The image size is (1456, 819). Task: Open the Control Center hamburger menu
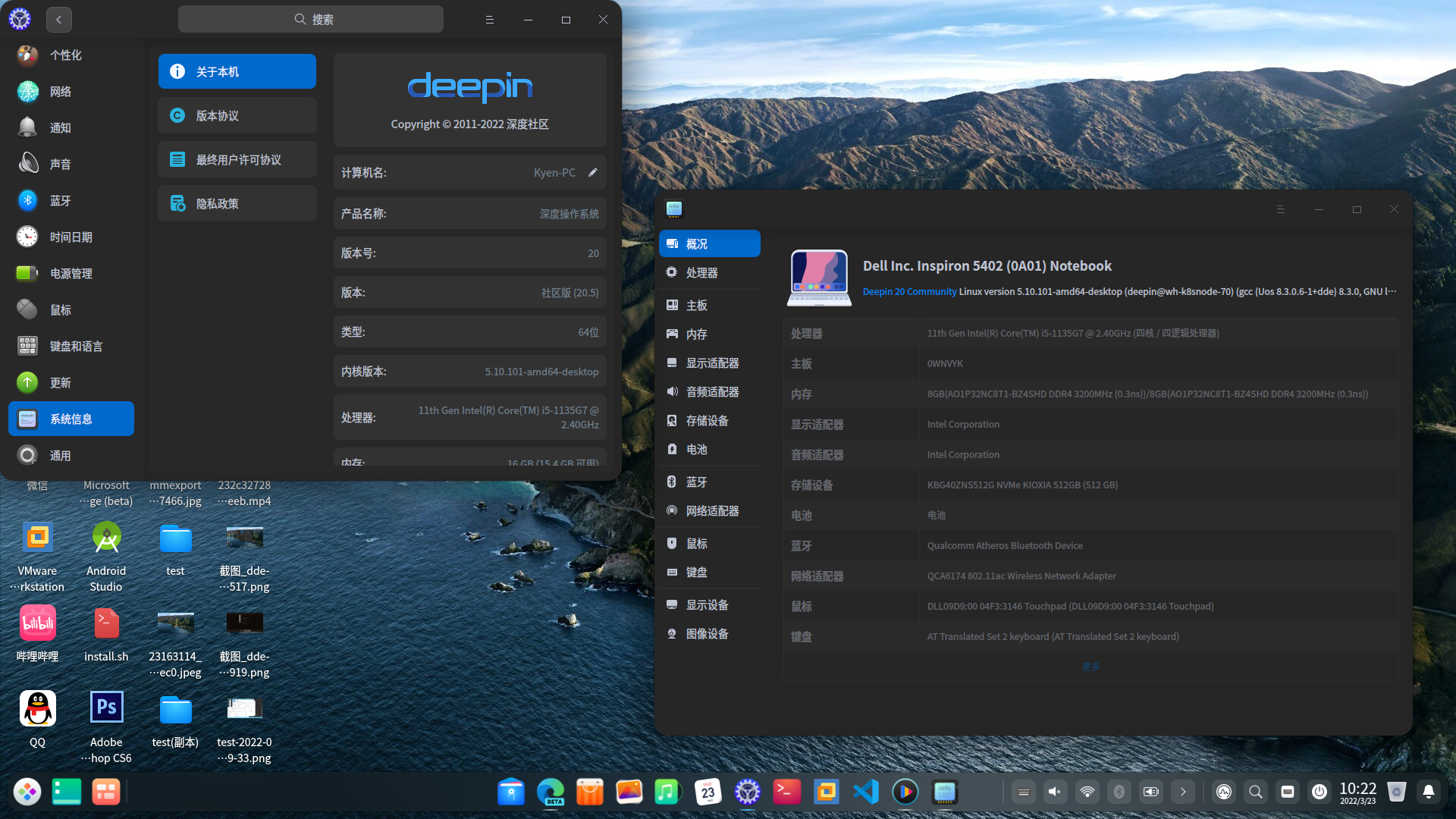pos(489,19)
